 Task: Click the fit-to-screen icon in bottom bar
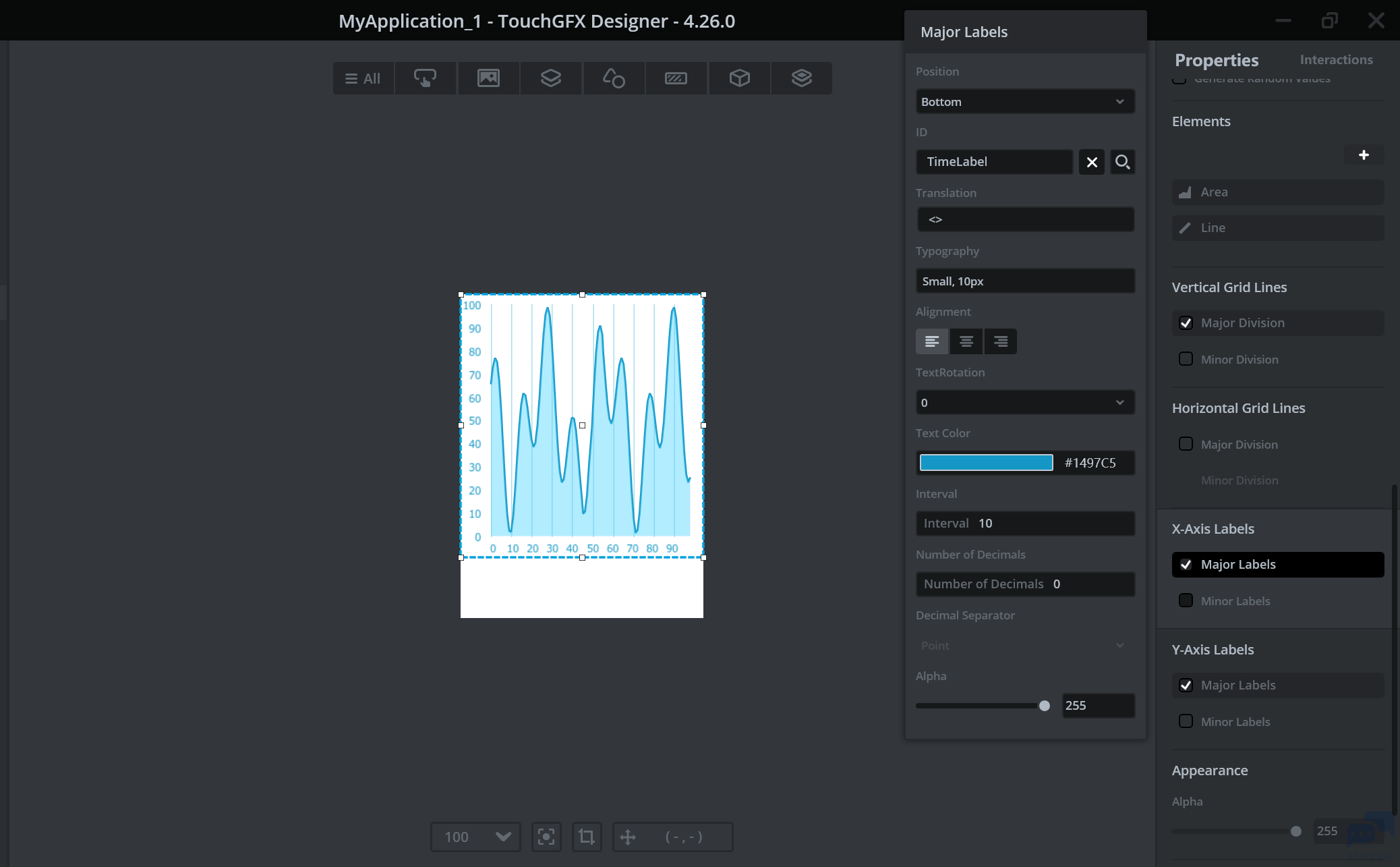[x=546, y=837]
